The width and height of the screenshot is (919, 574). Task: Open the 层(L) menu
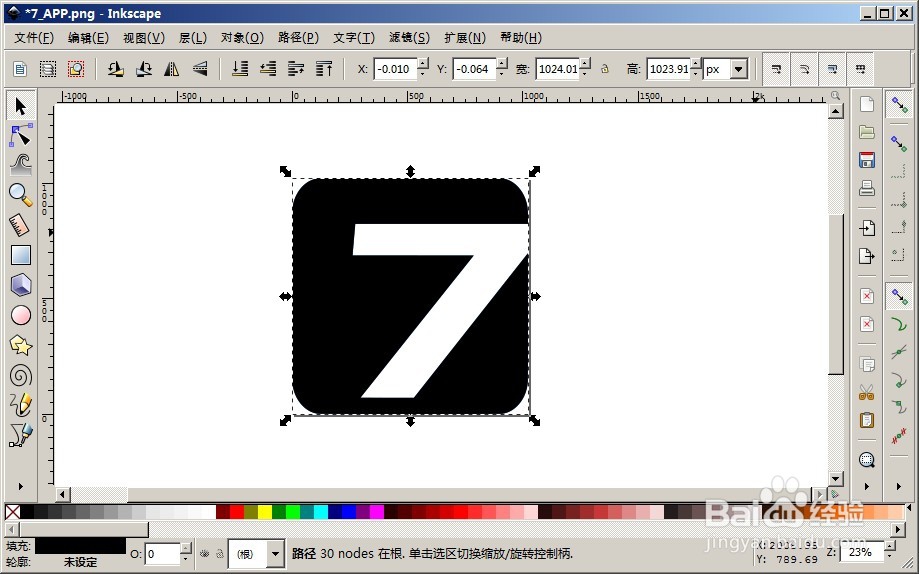[x=193, y=38]
